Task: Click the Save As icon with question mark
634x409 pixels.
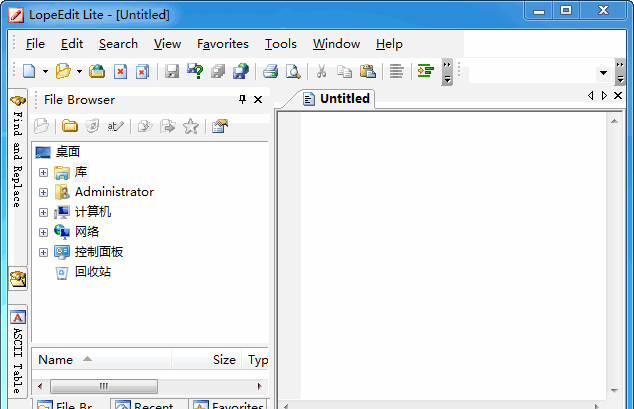Action: (195, 72)
